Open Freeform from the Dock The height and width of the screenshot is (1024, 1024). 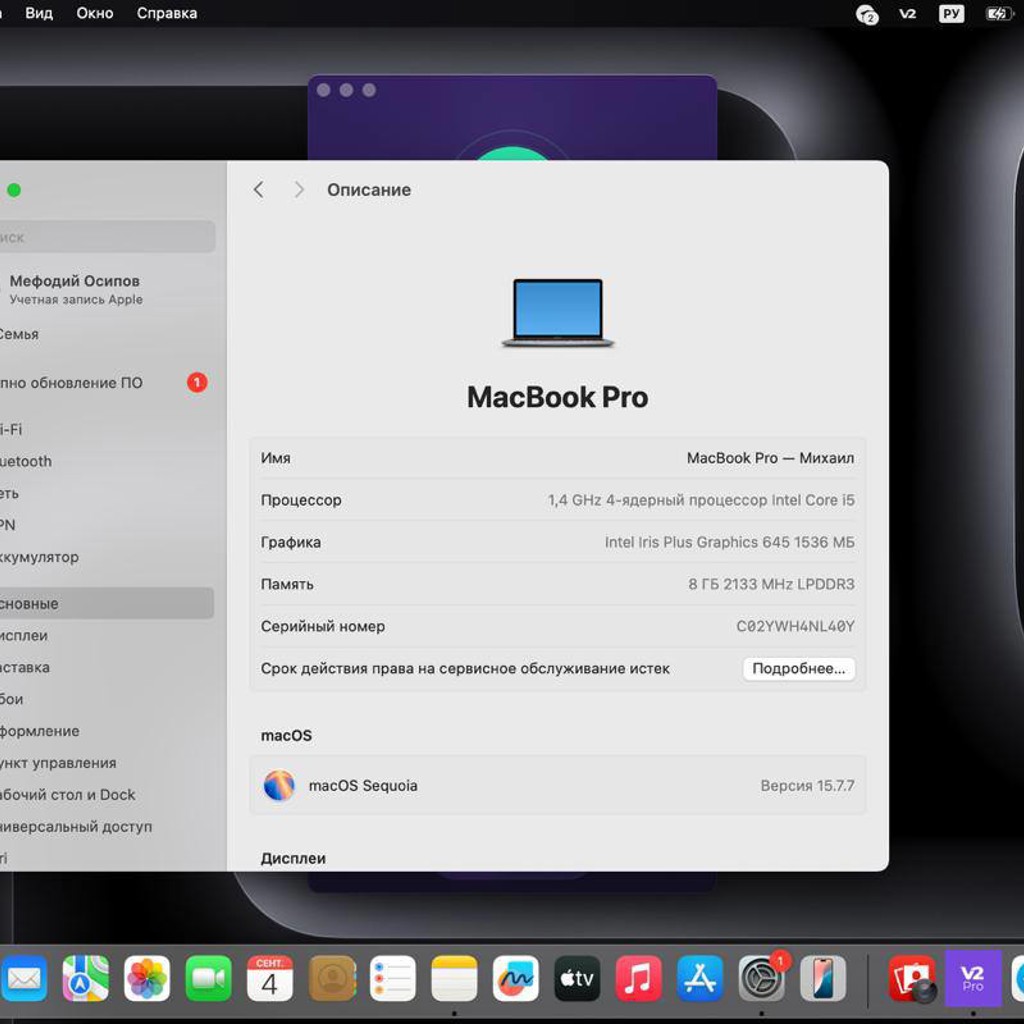click(516, 978)
